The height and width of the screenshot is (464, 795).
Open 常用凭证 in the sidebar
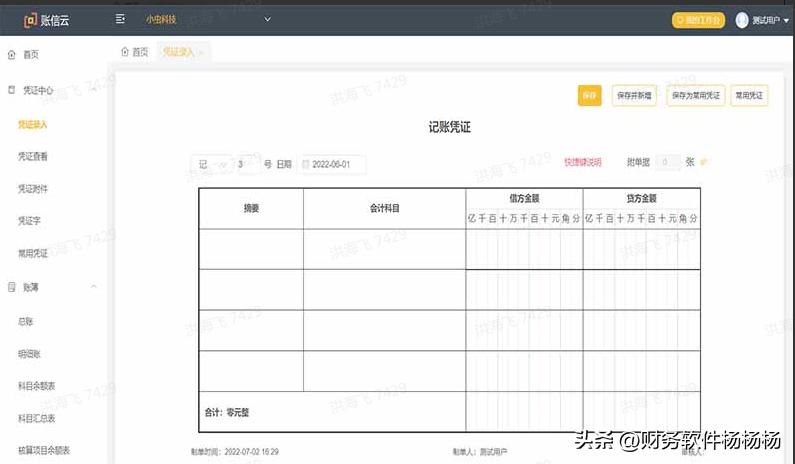(32, 253)
